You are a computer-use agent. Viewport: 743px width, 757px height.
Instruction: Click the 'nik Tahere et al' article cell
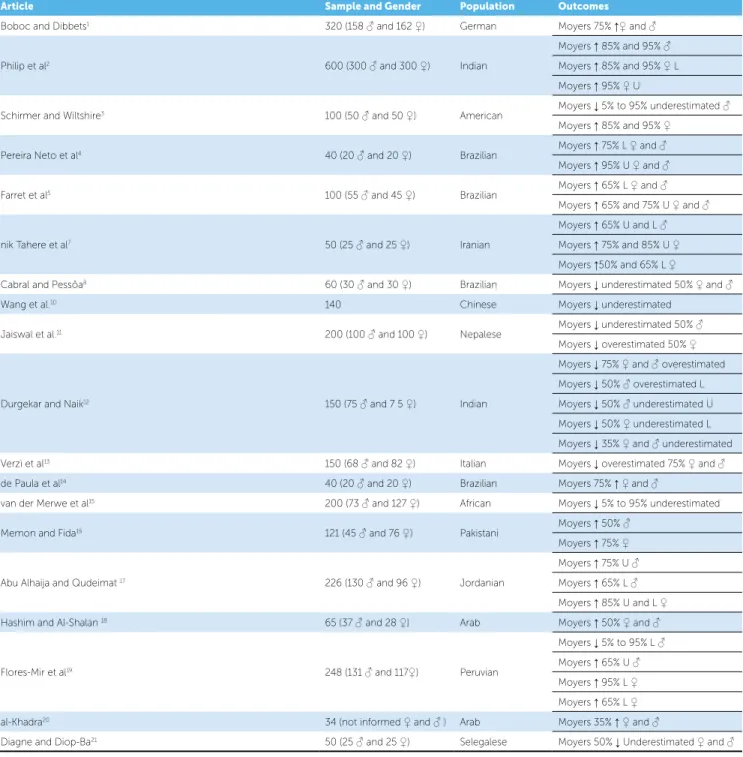click(36, 245)
